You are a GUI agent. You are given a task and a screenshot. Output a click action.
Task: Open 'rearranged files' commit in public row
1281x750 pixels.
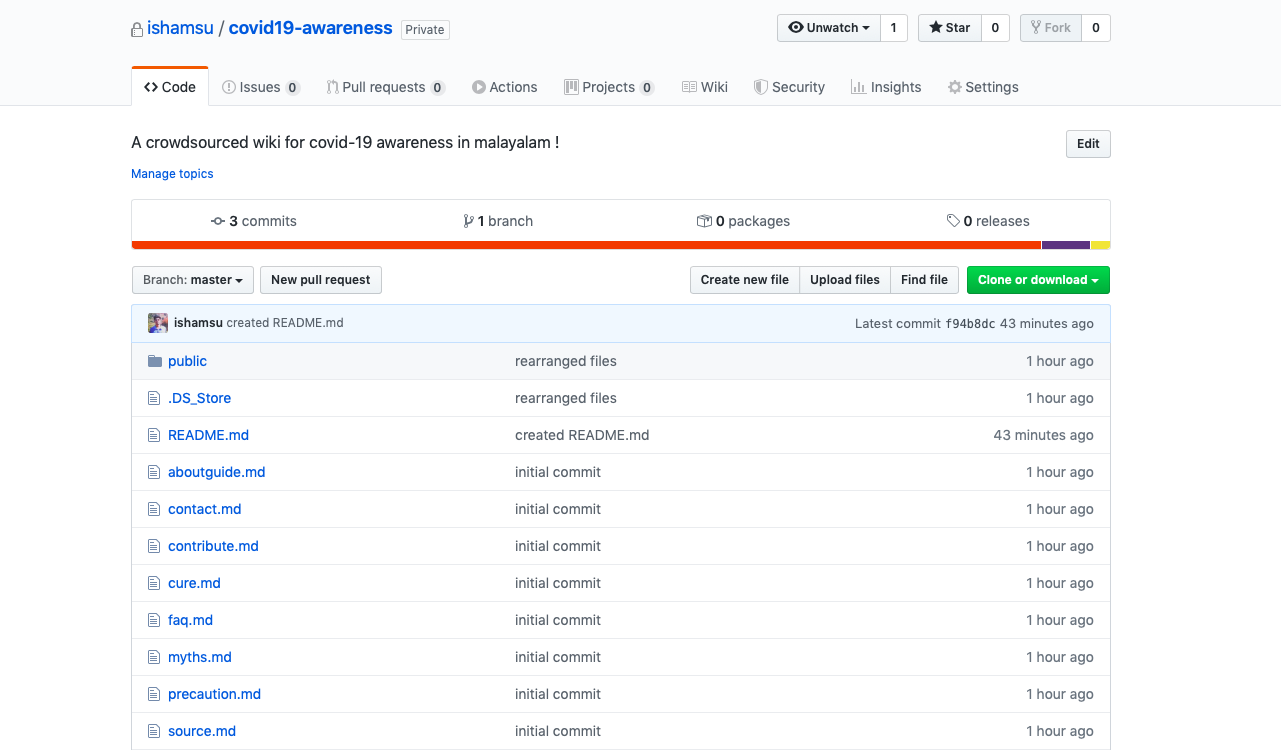pyautogui.click(x=566, y=361)
